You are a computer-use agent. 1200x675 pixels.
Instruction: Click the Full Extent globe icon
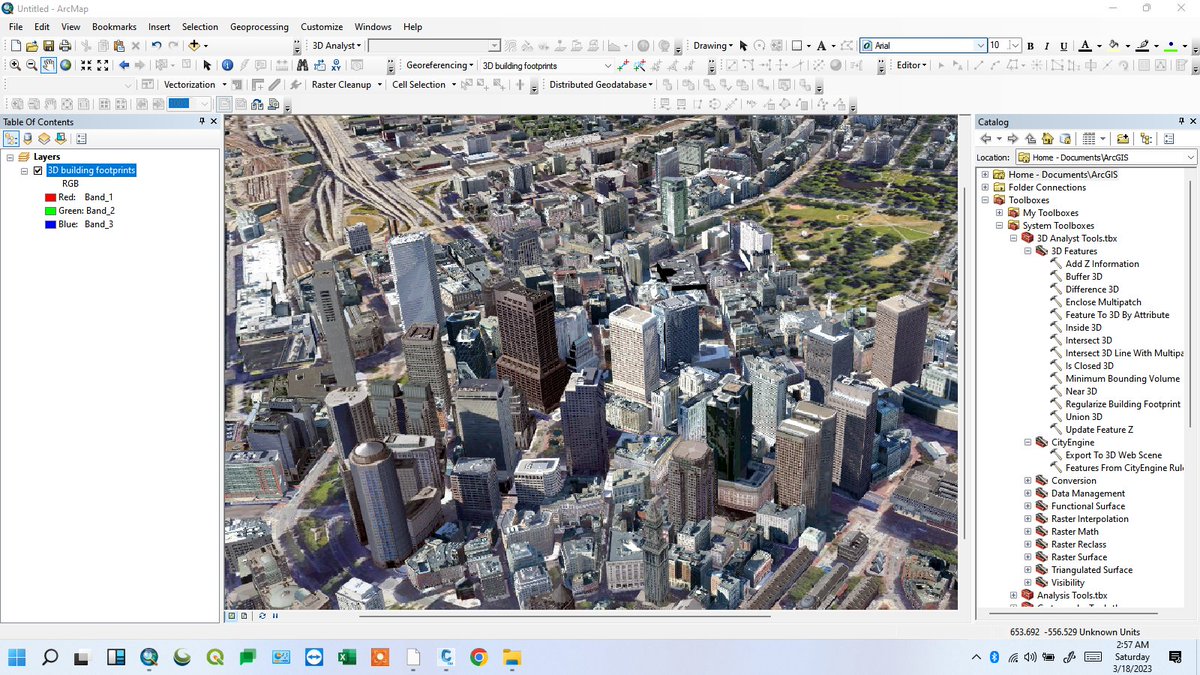65,65
